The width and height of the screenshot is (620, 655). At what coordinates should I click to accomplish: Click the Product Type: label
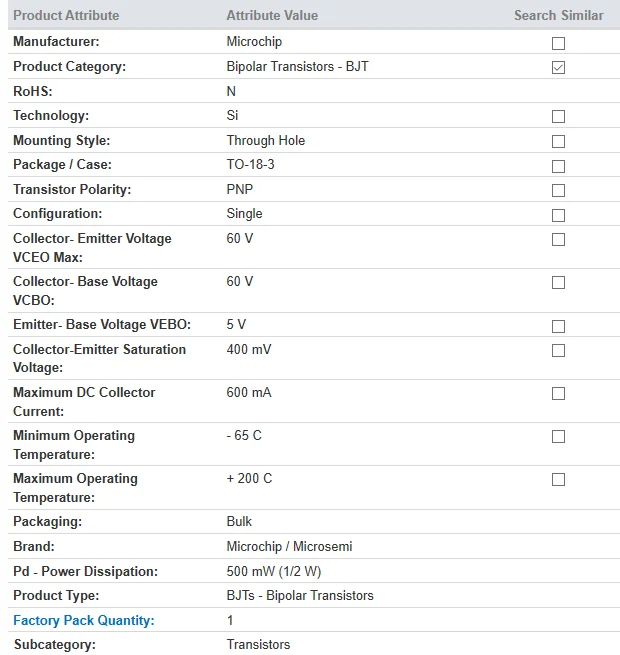click(56, 595)
